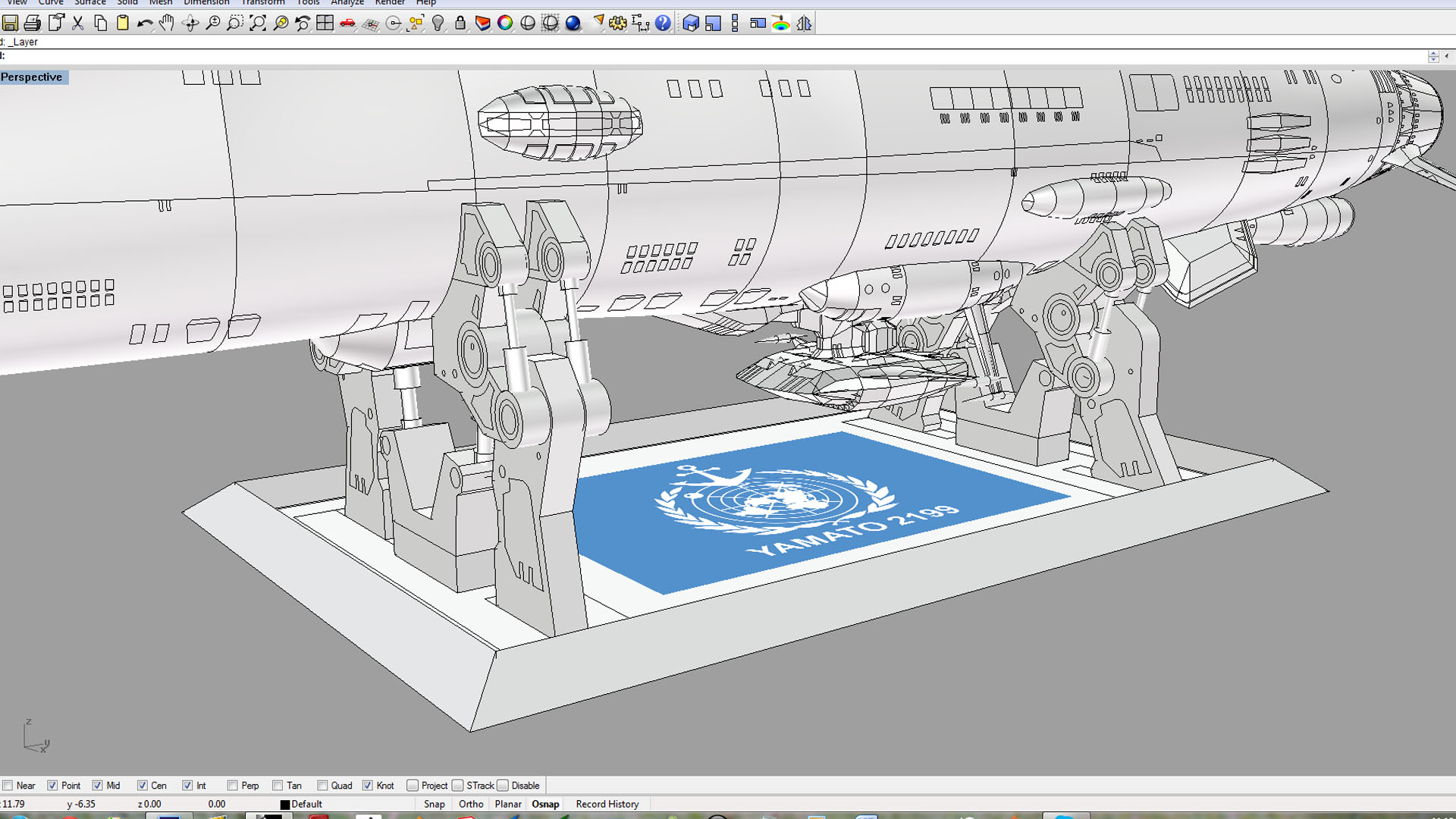This screenshot has height=819, width=1456.
Task: Toggle Snap in the status bar
Action: 435,804
